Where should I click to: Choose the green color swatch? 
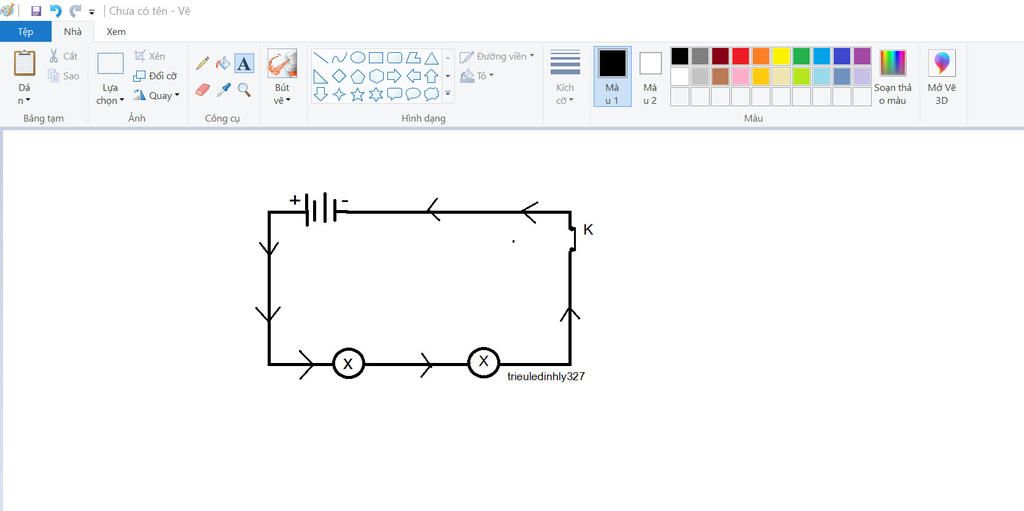click(x=801, y=56)
